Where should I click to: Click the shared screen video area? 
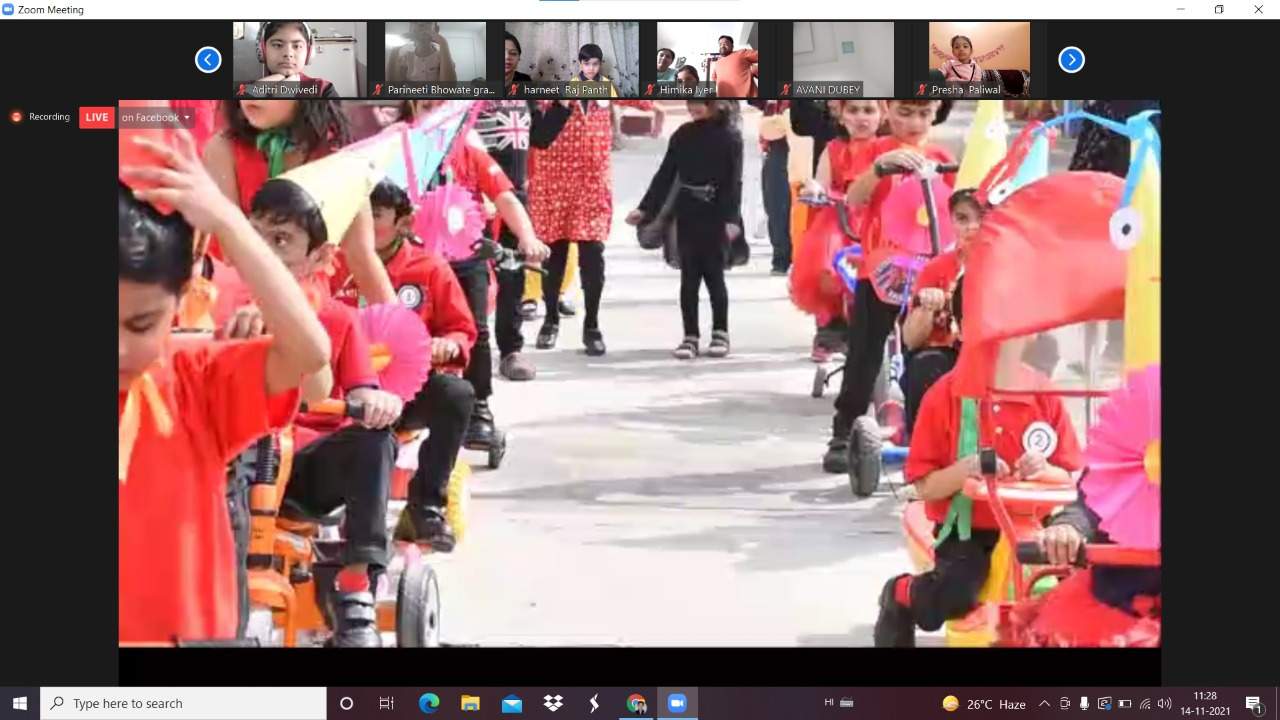[640, 373]
